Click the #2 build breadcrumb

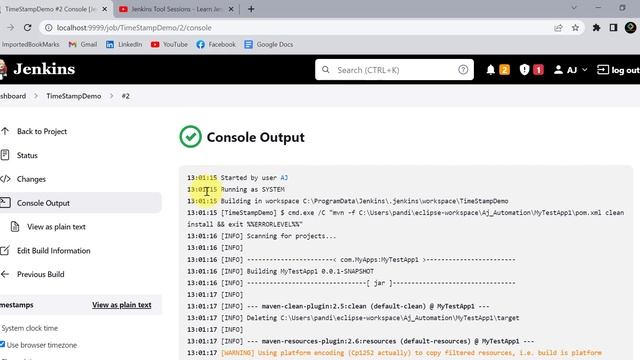(125, 96)
